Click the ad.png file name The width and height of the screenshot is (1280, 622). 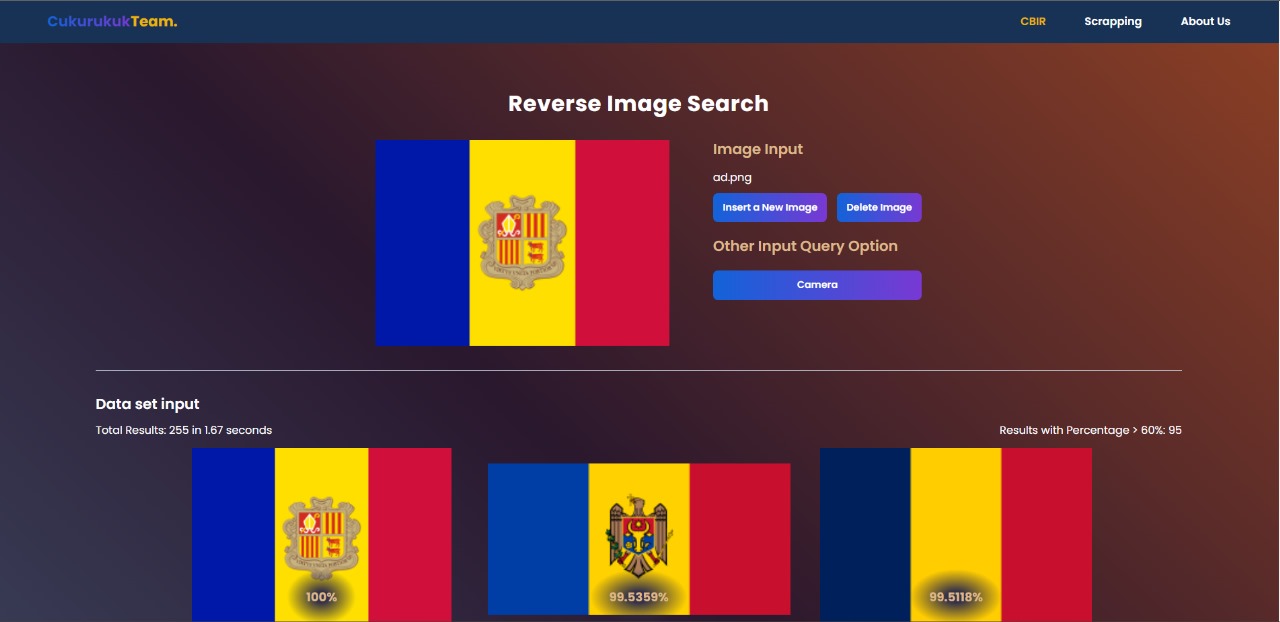[x=732, y=177]
